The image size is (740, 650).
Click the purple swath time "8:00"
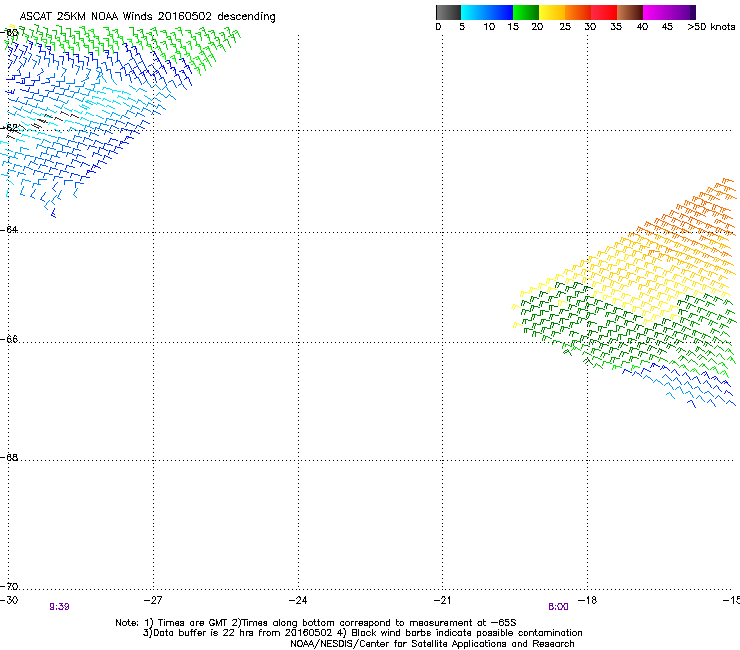(558, 607)
